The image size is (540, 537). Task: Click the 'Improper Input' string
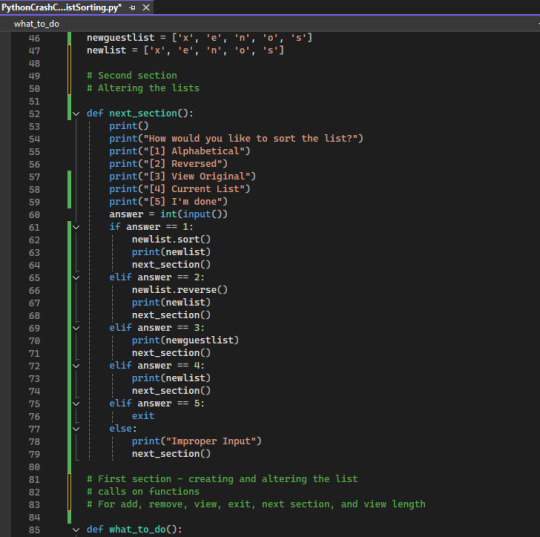(x=211, y=442)
